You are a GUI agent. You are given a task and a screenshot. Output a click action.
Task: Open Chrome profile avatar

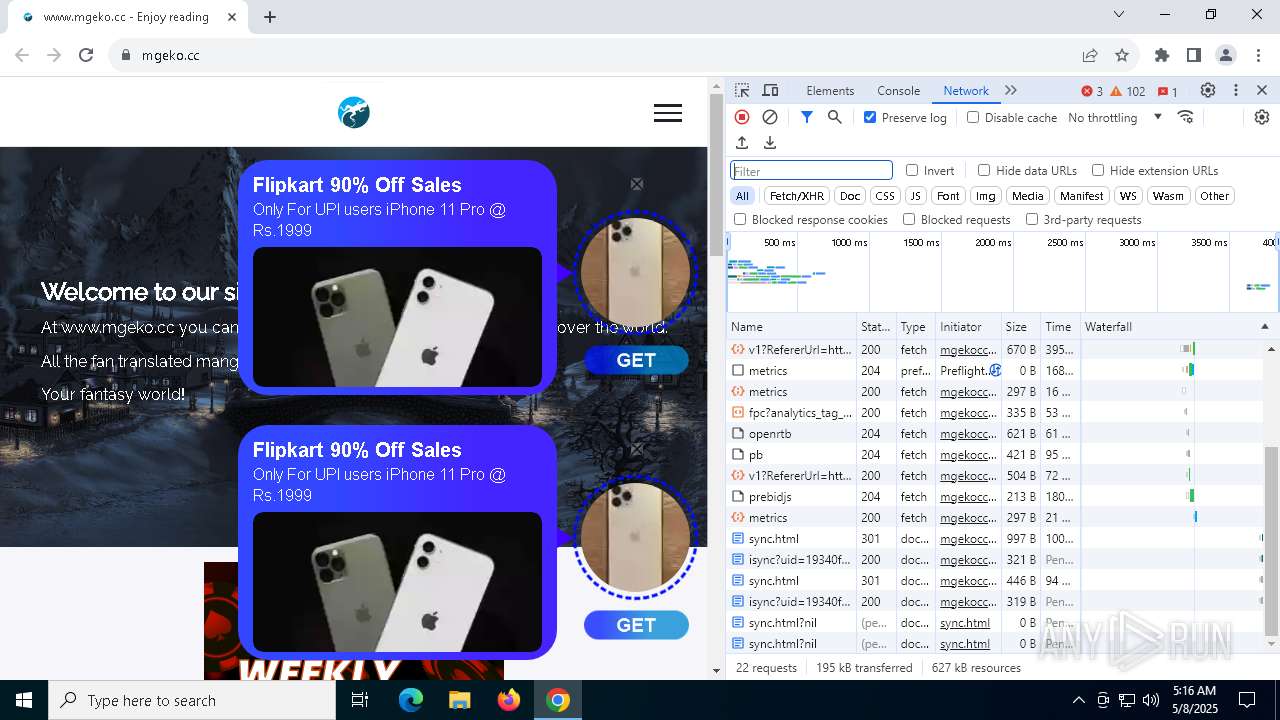[x=1226, y=55]
